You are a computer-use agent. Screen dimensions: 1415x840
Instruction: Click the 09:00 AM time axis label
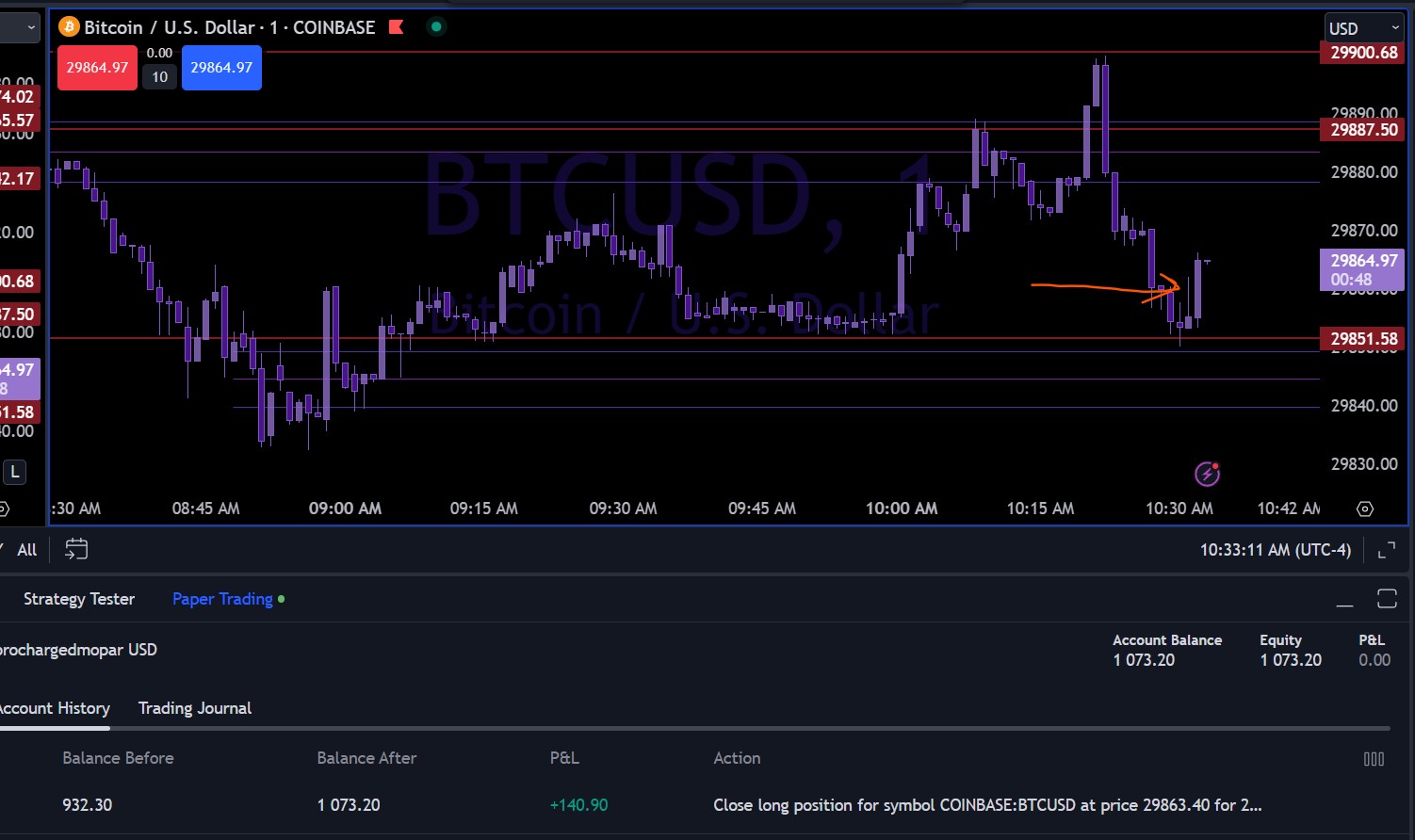click(345, 509)
